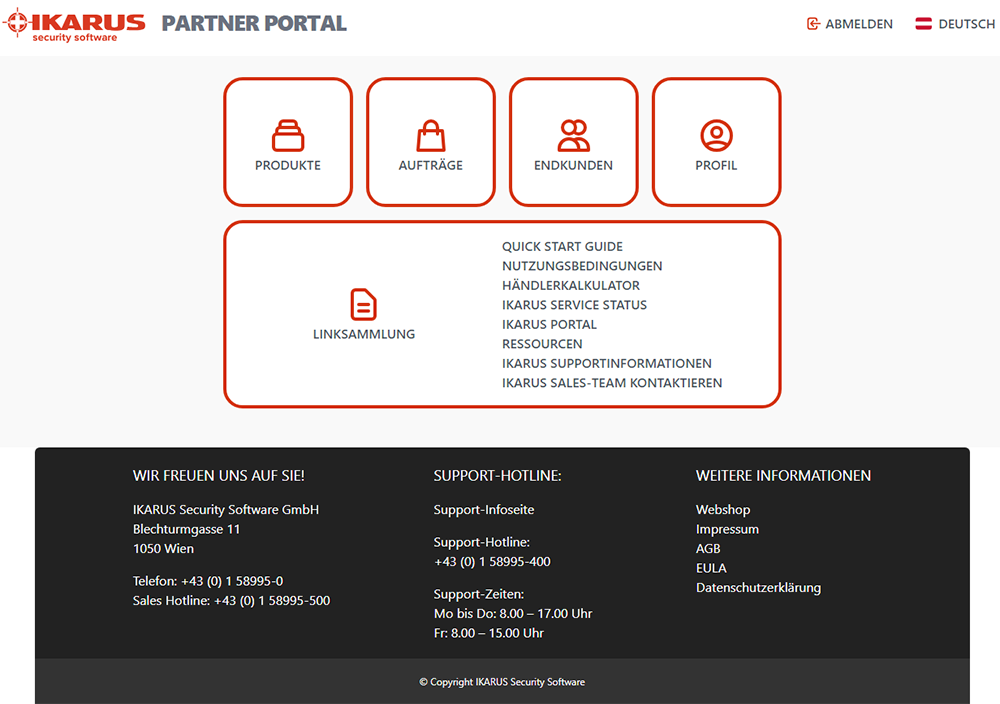Open the RESSOURCEN link
The width and height of the screenshot is (1000, 704).
point(542,344)
